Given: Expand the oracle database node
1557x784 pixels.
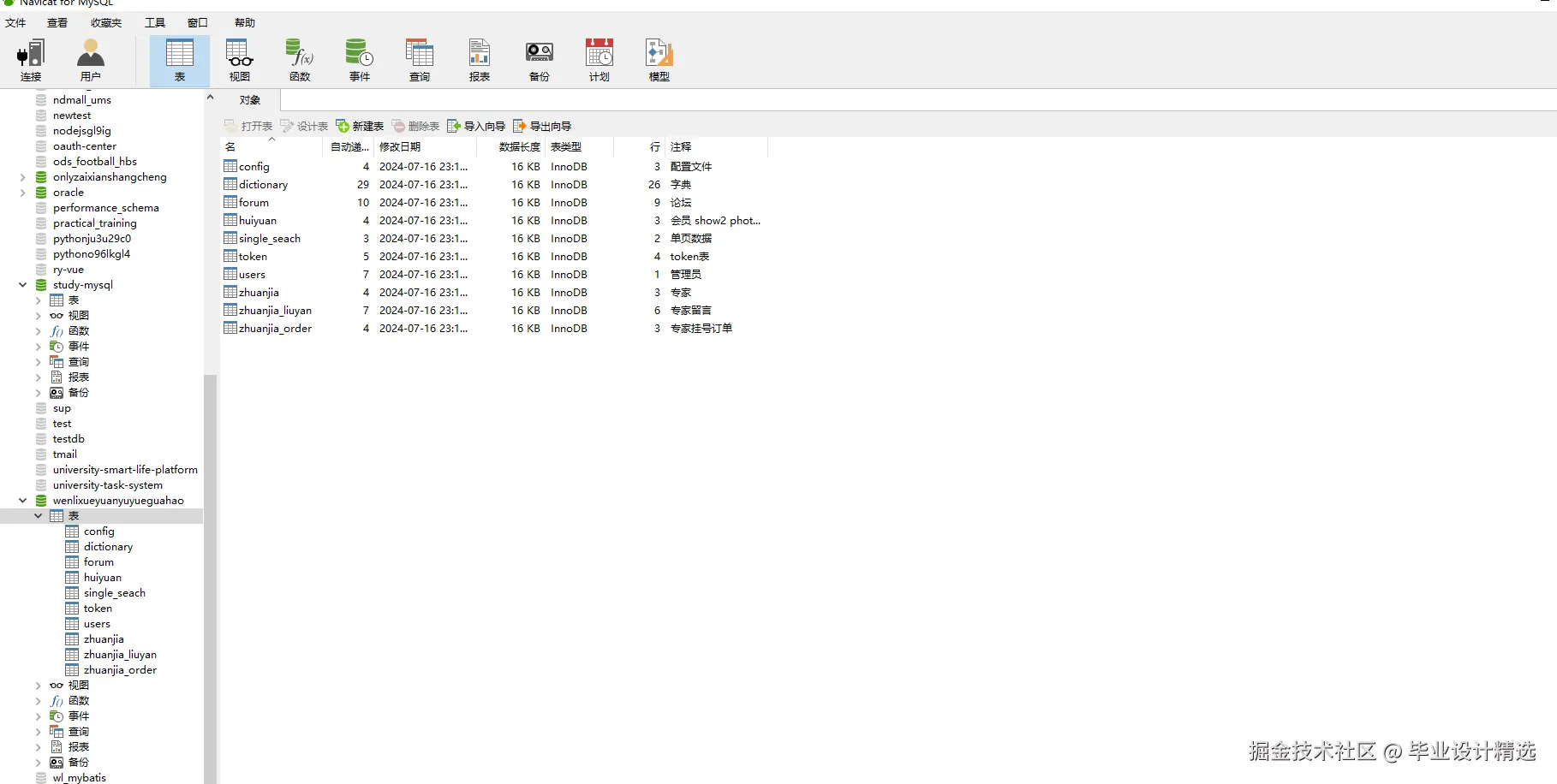Looking at the screenshot, I should 23,193.
